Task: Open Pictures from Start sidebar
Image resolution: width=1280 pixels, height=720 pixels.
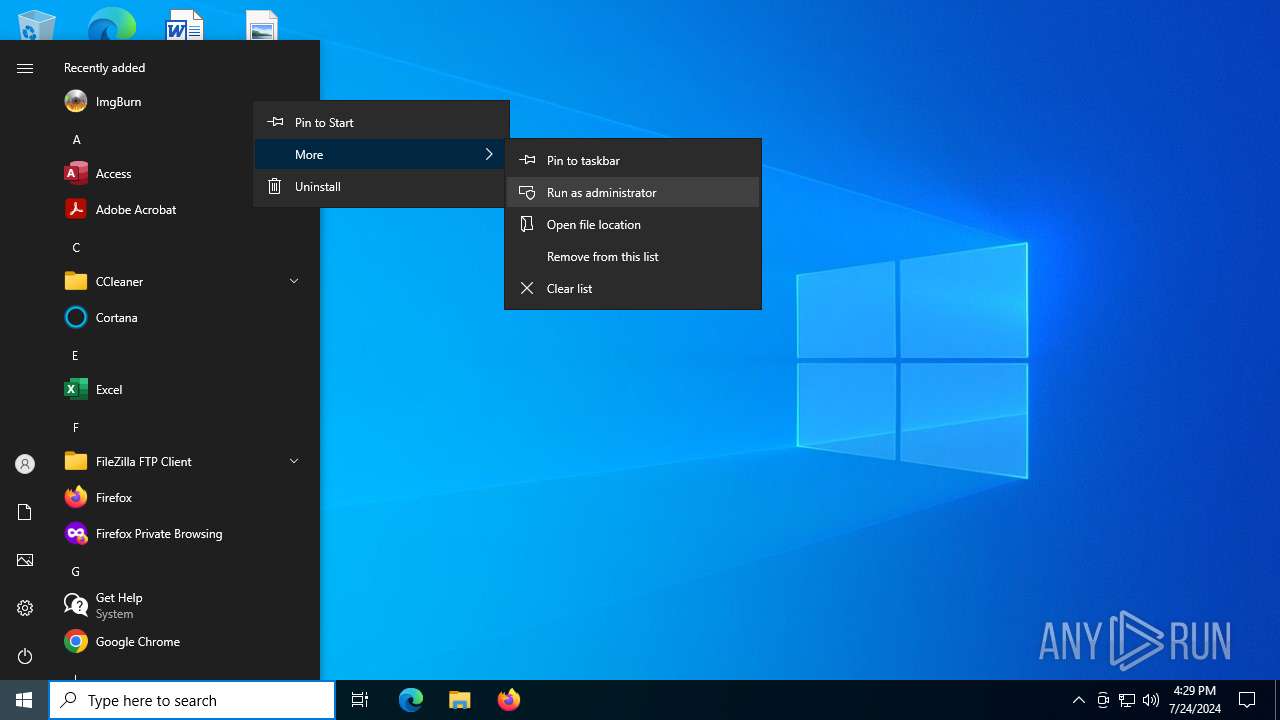Action: point(25,560)
